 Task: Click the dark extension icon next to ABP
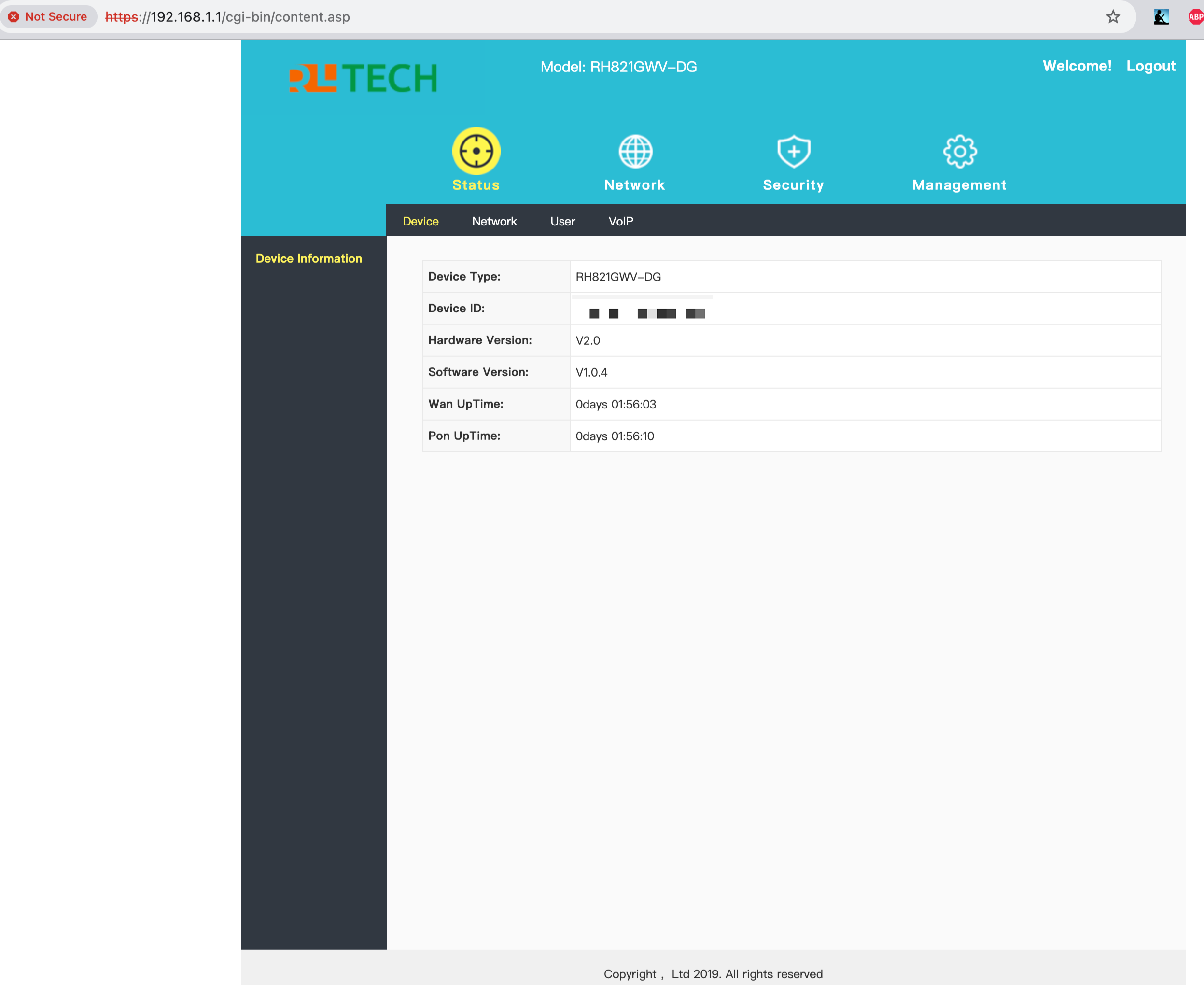click(1162, 17)
